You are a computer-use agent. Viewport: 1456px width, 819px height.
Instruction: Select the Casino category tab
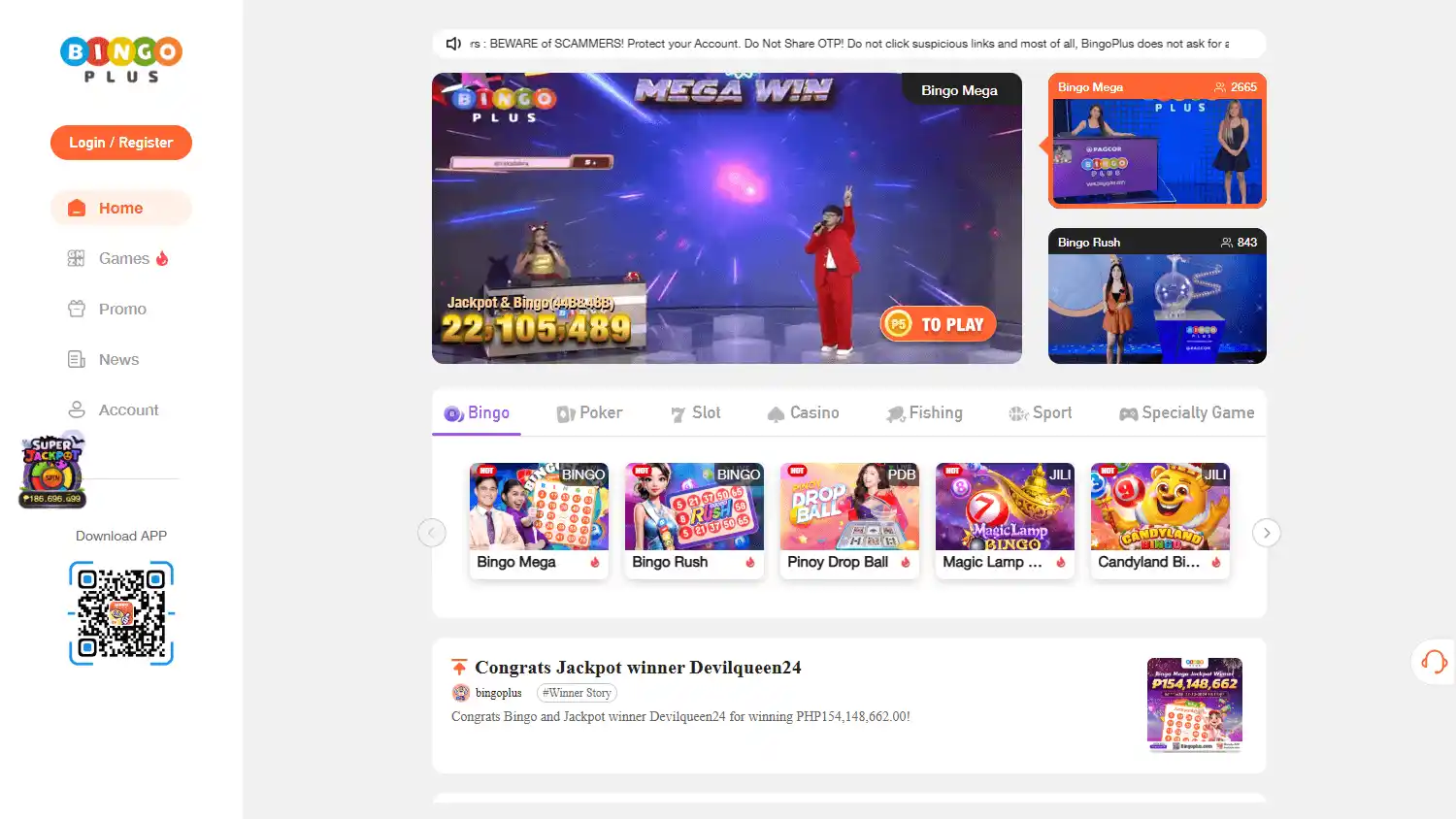click(x=803, y=413)
